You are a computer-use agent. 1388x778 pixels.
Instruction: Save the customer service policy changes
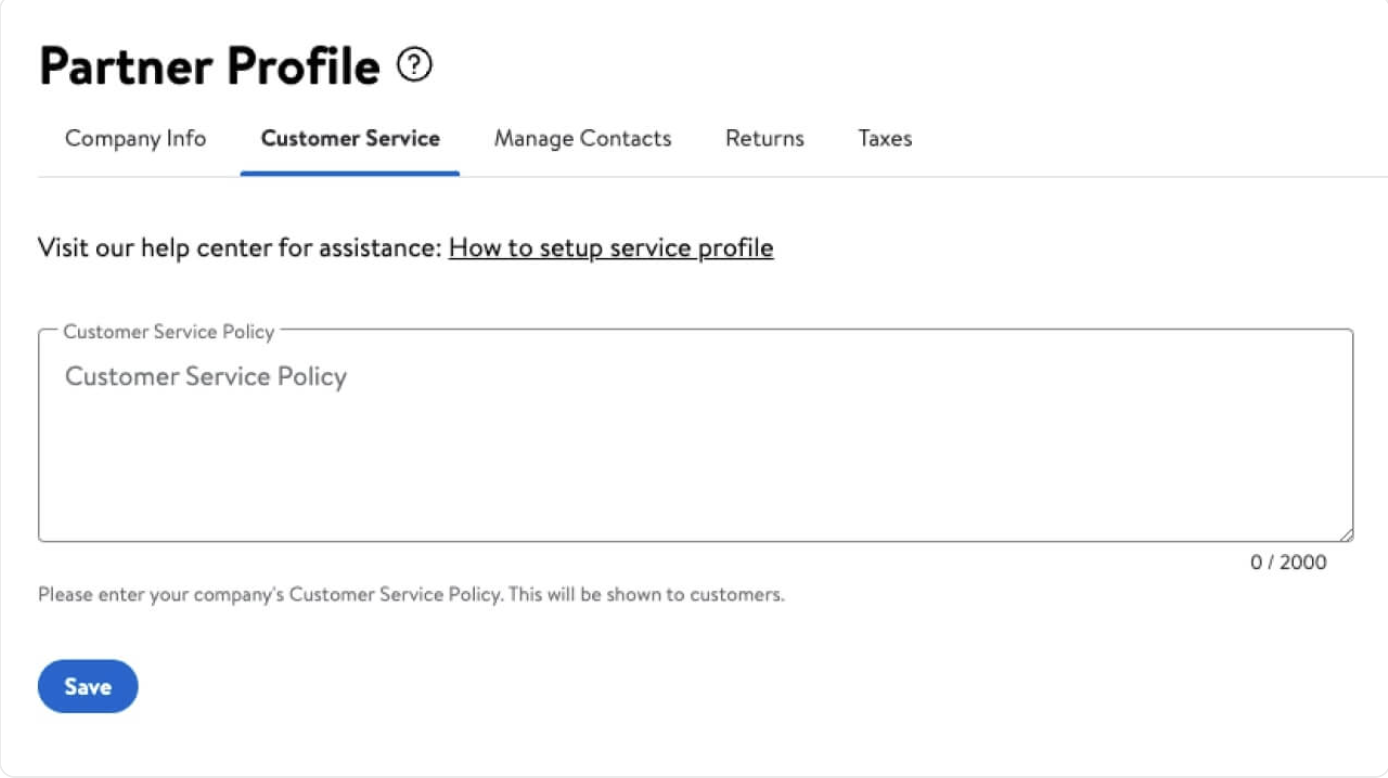pyautogui.click(x=87, y=686)
